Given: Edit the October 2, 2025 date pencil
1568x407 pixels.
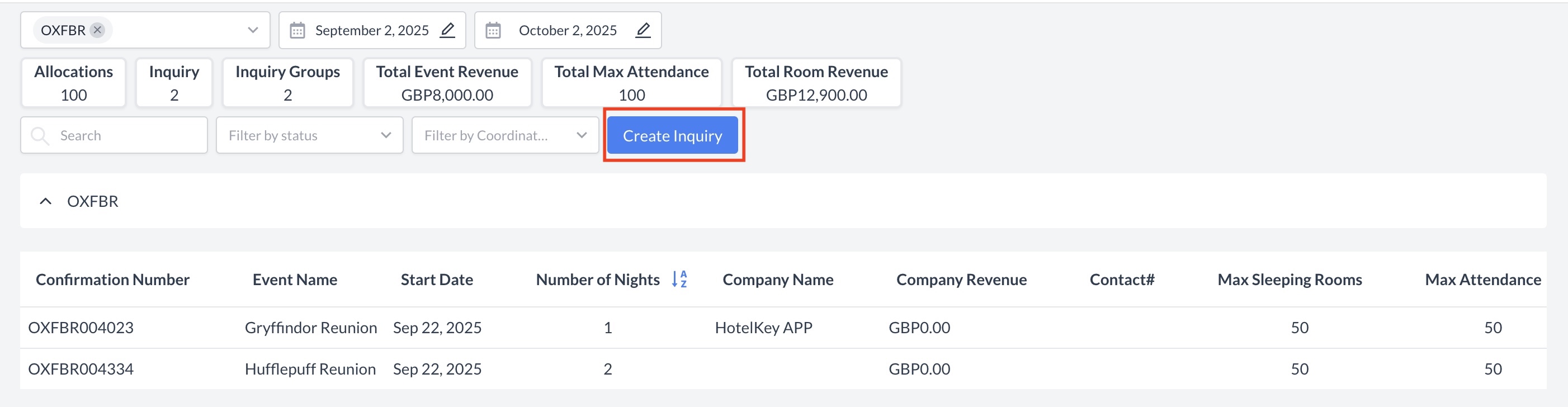Looking at the screenshot, I should (643, 30).
